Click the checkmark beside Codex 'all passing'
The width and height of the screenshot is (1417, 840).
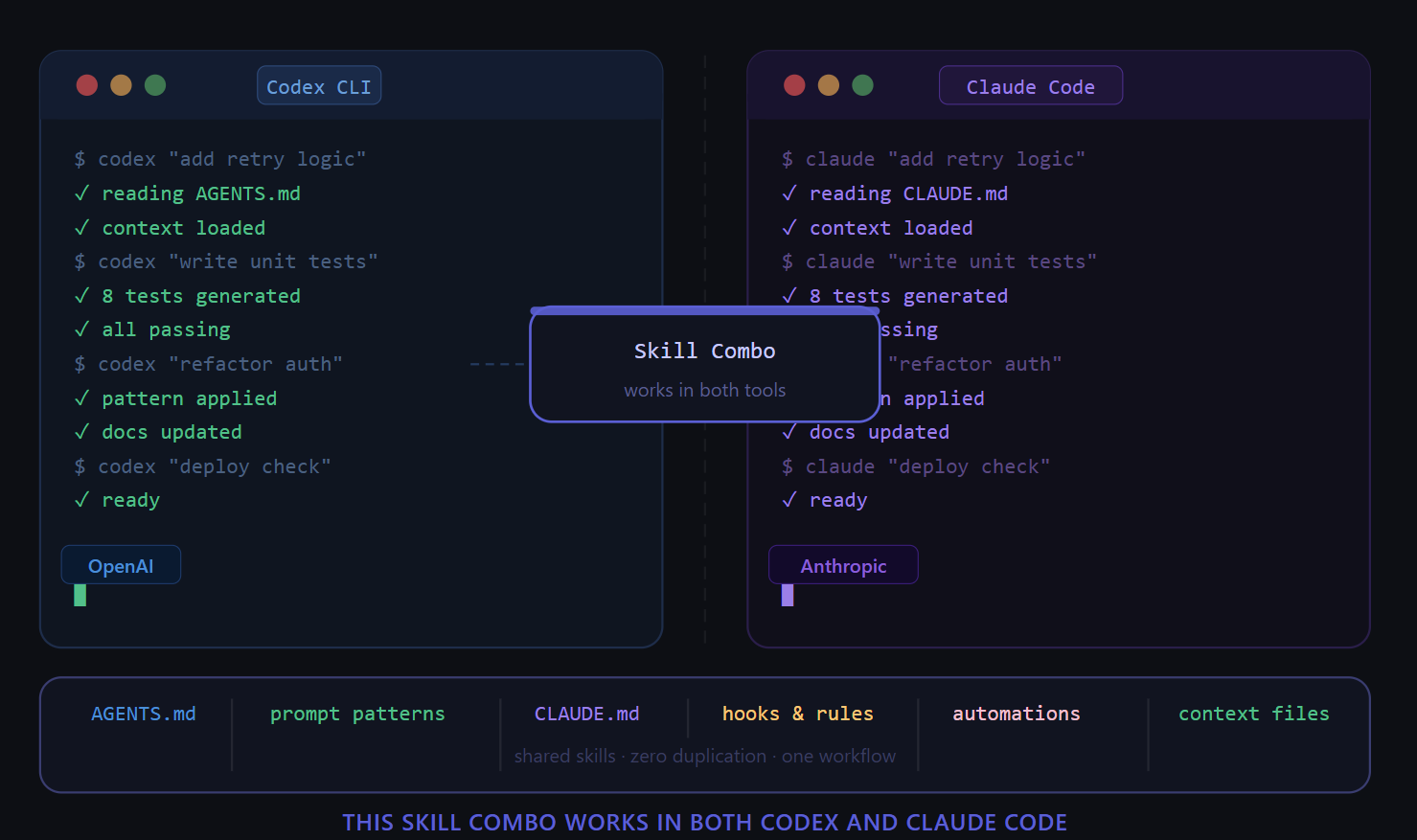coord(81,329)
